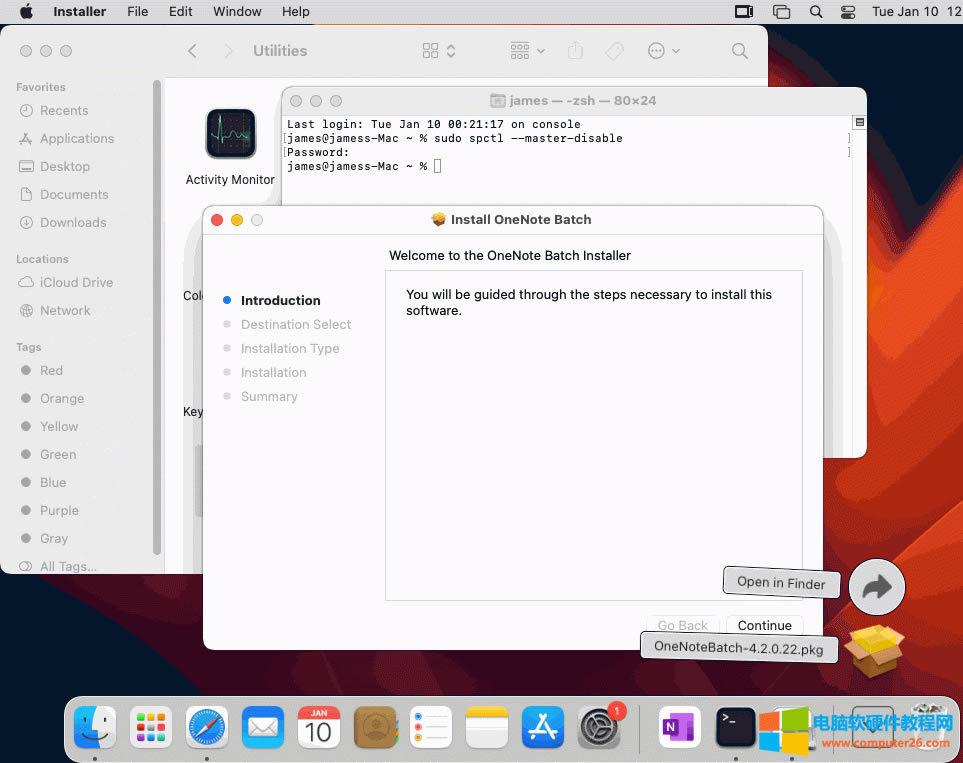The image size is (963, 763).
Task: Click the Finder search magnifier icon
Action: click(x=739, y=51)
